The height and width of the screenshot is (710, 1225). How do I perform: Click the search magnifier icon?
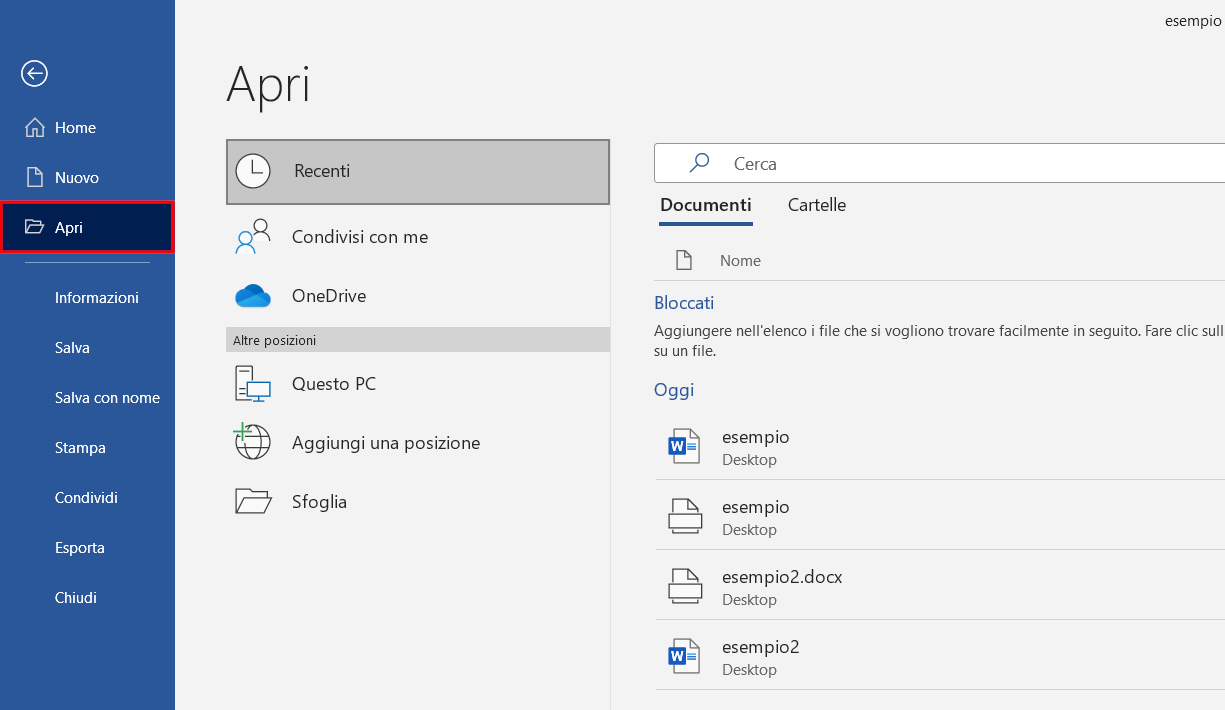700,163
